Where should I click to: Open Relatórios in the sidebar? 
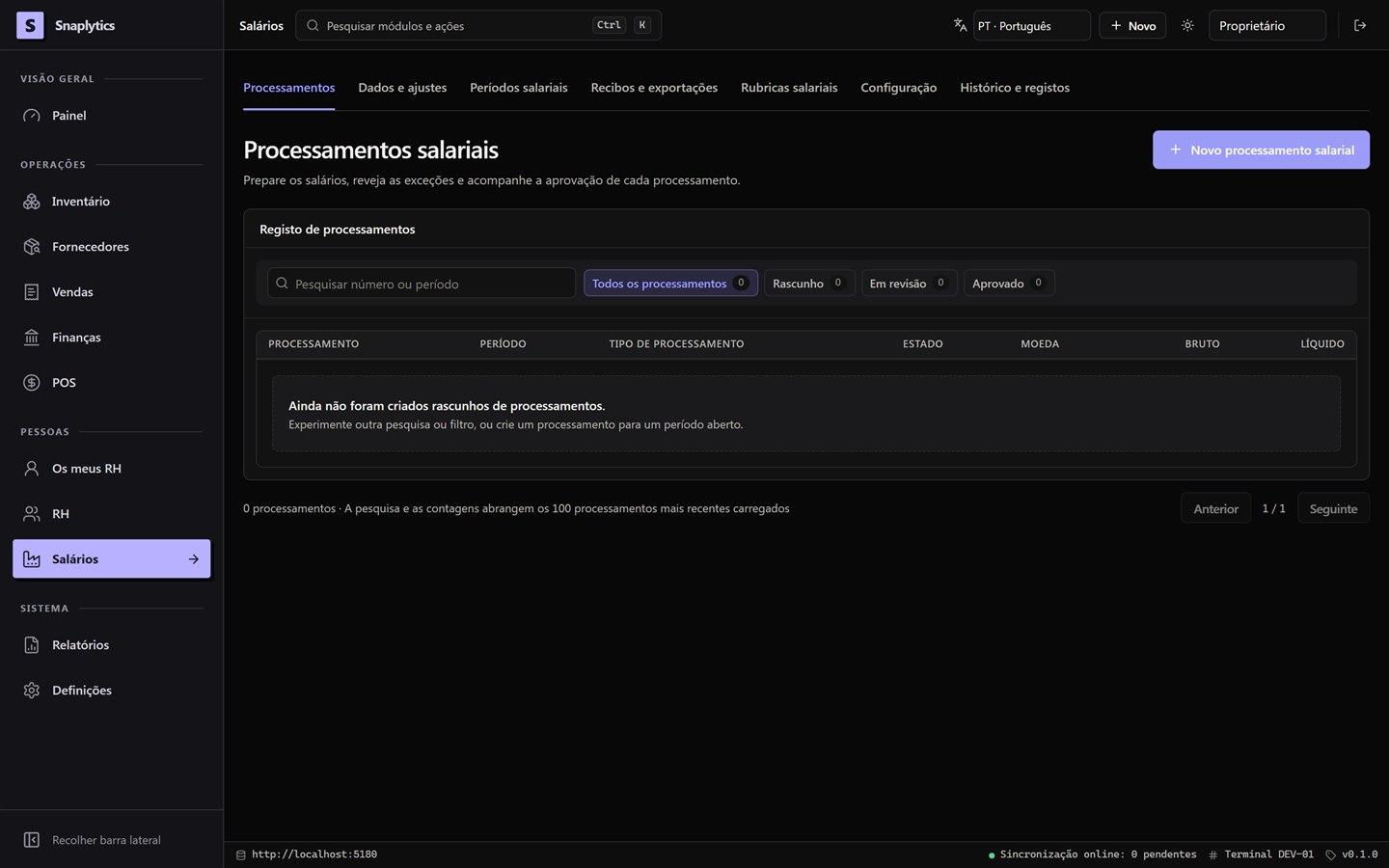(112, 645)
